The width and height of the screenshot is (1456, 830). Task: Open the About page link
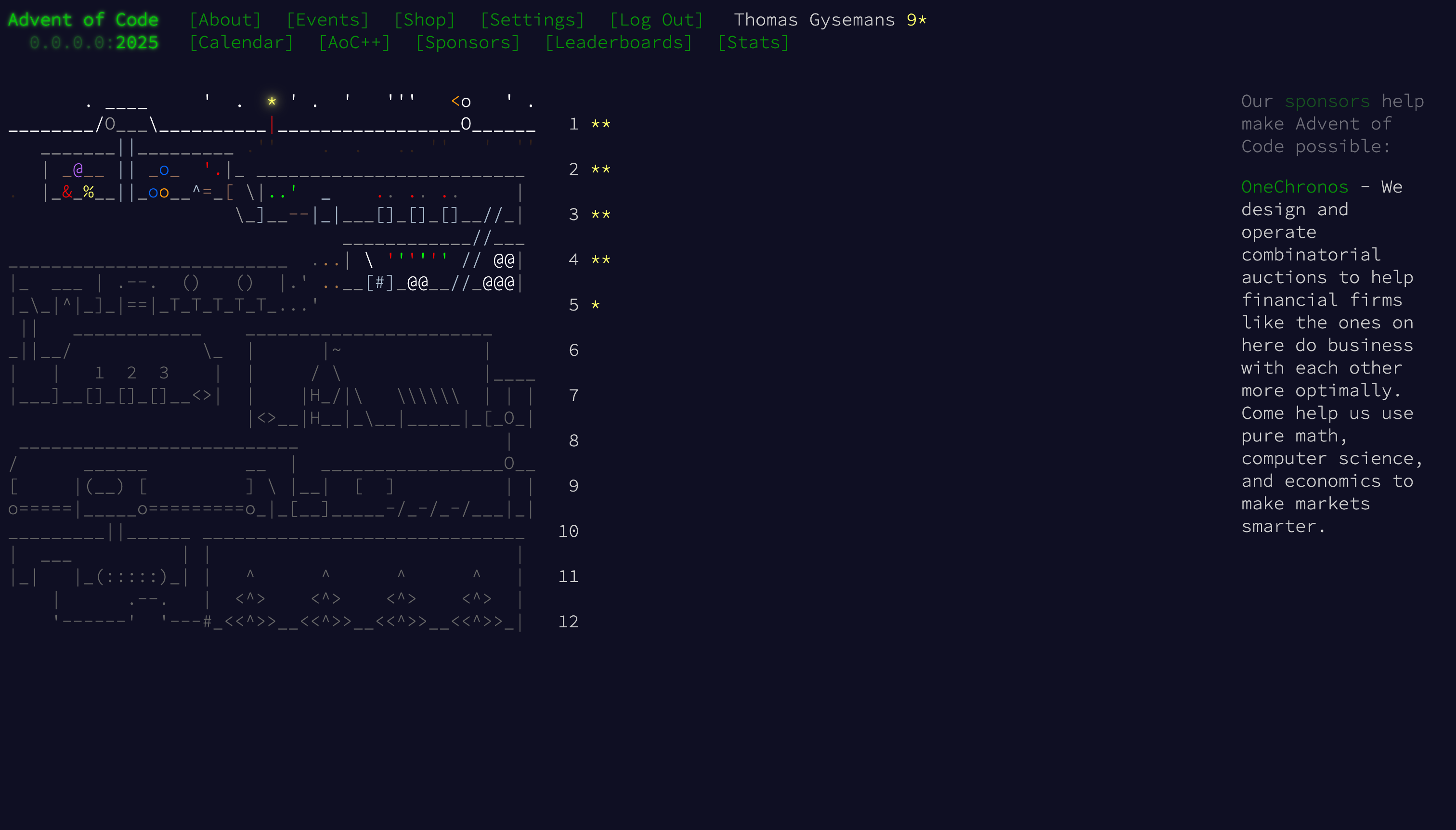coord(225,20)
